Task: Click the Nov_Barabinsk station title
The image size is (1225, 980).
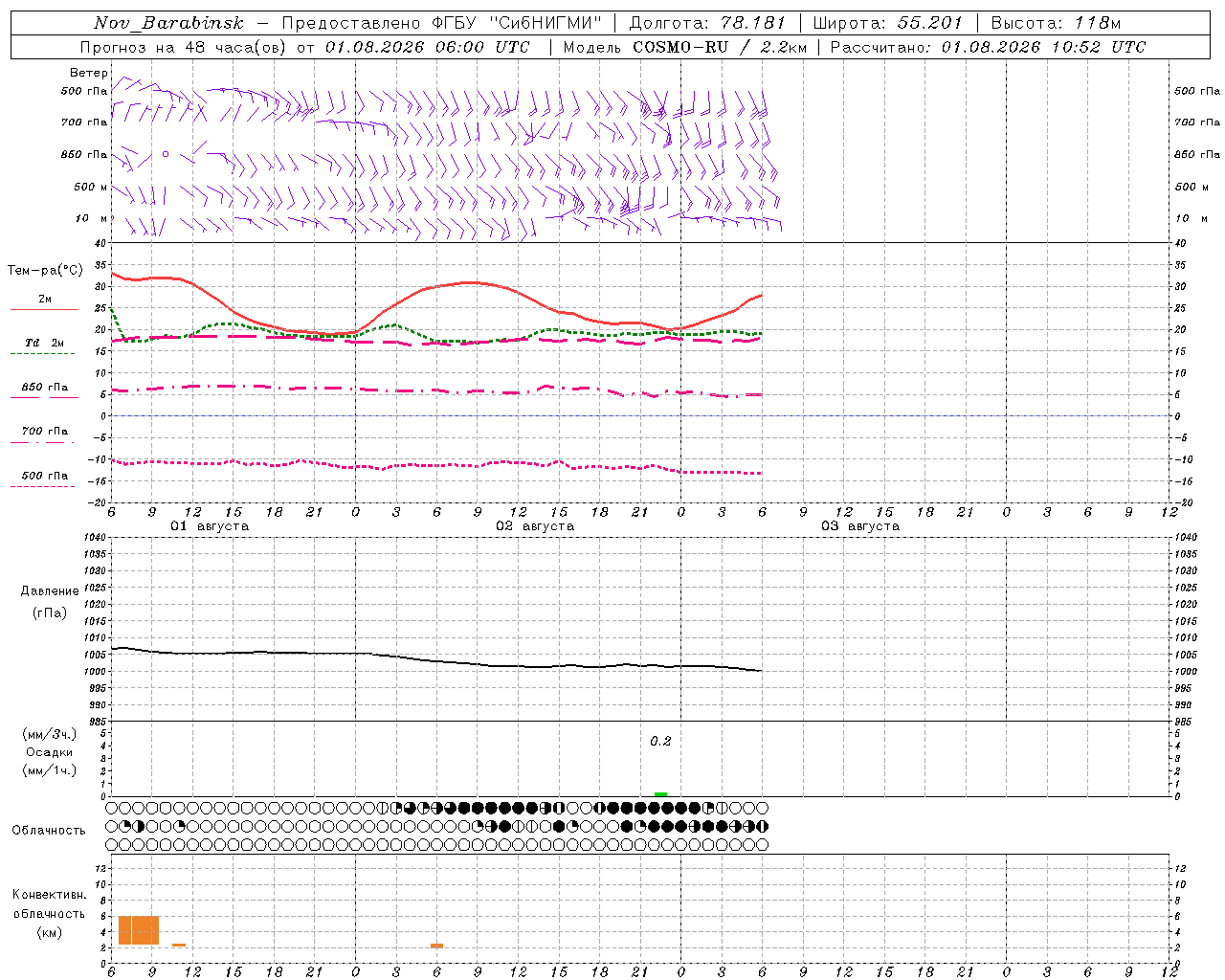Action: click(x=169, y=23)
